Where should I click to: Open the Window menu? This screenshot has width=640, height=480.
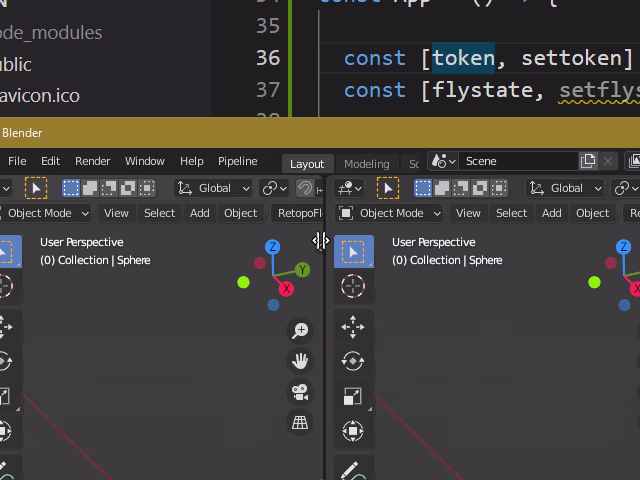tap(145, 161)
